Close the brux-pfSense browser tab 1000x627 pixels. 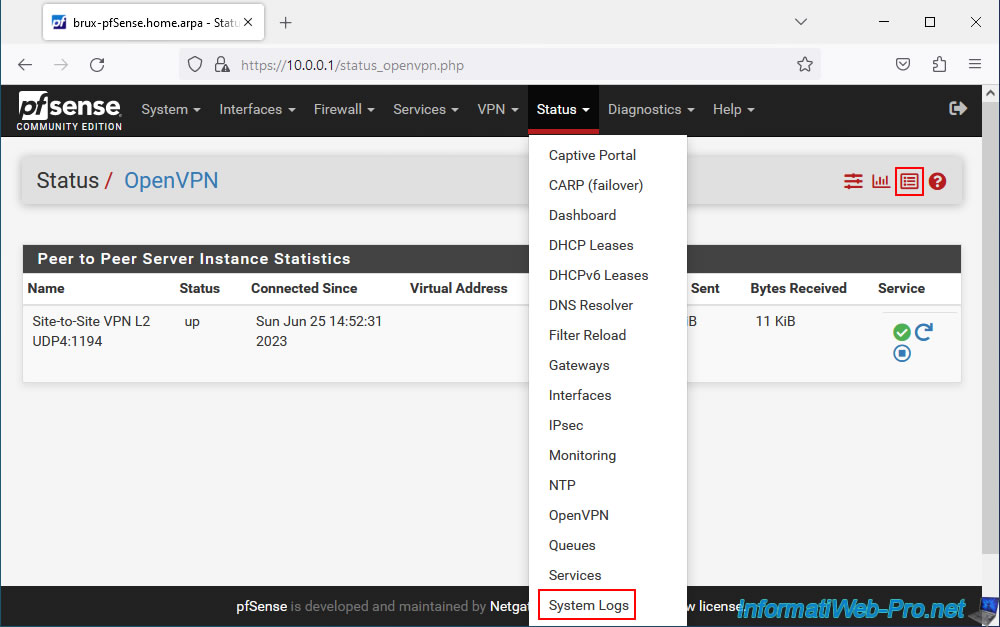point(248,22)
